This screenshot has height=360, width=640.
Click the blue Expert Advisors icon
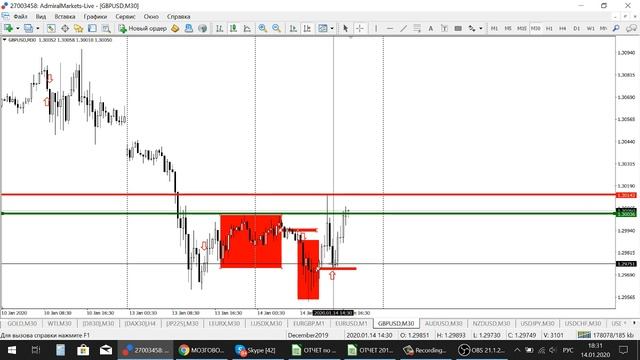(x=189, y=28)
